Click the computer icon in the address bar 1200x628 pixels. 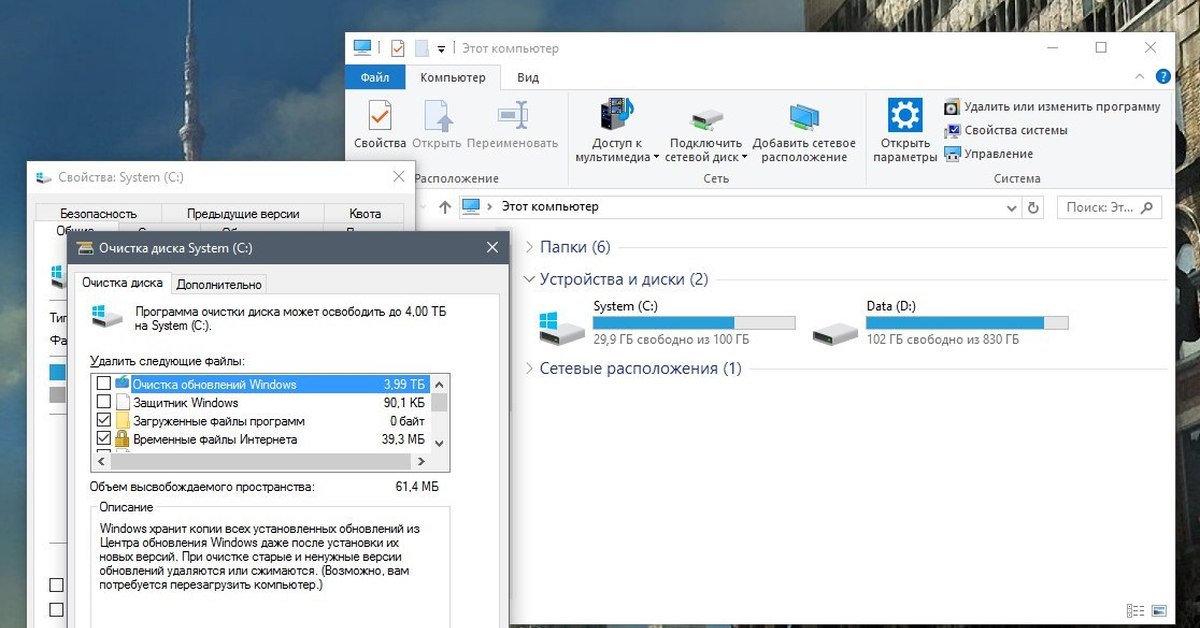(x=470, y=207)
